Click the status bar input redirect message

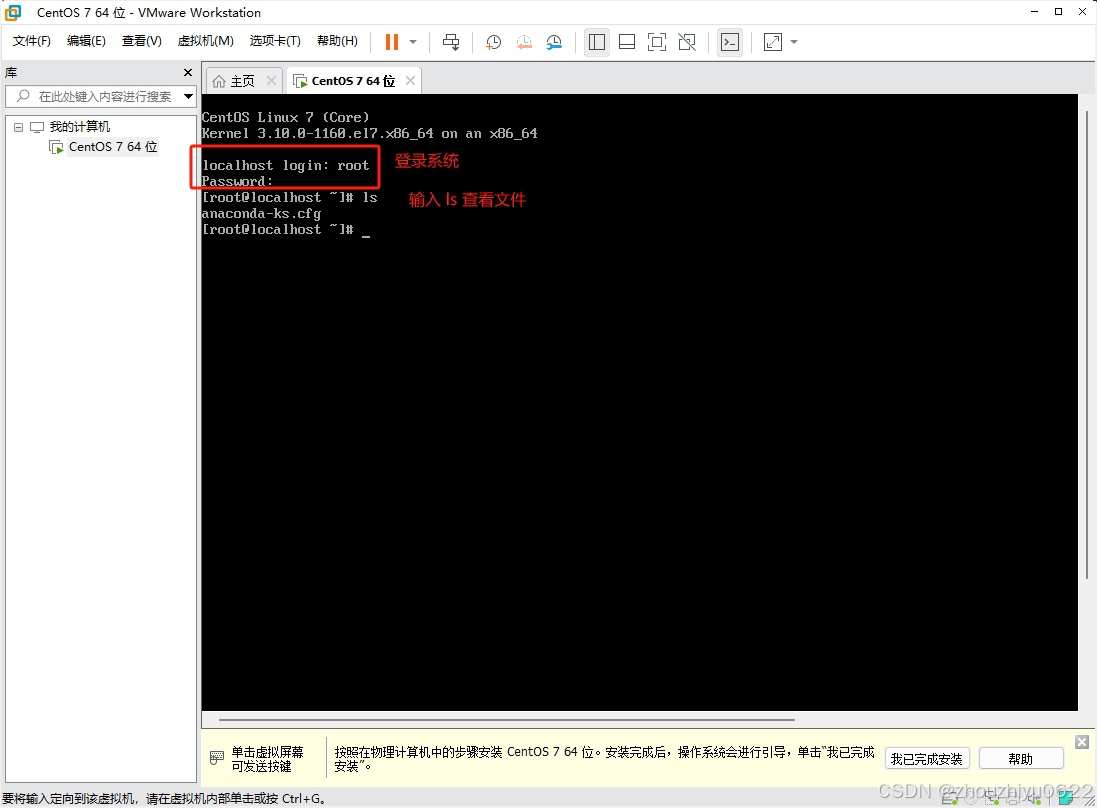[x=164, y=799]
